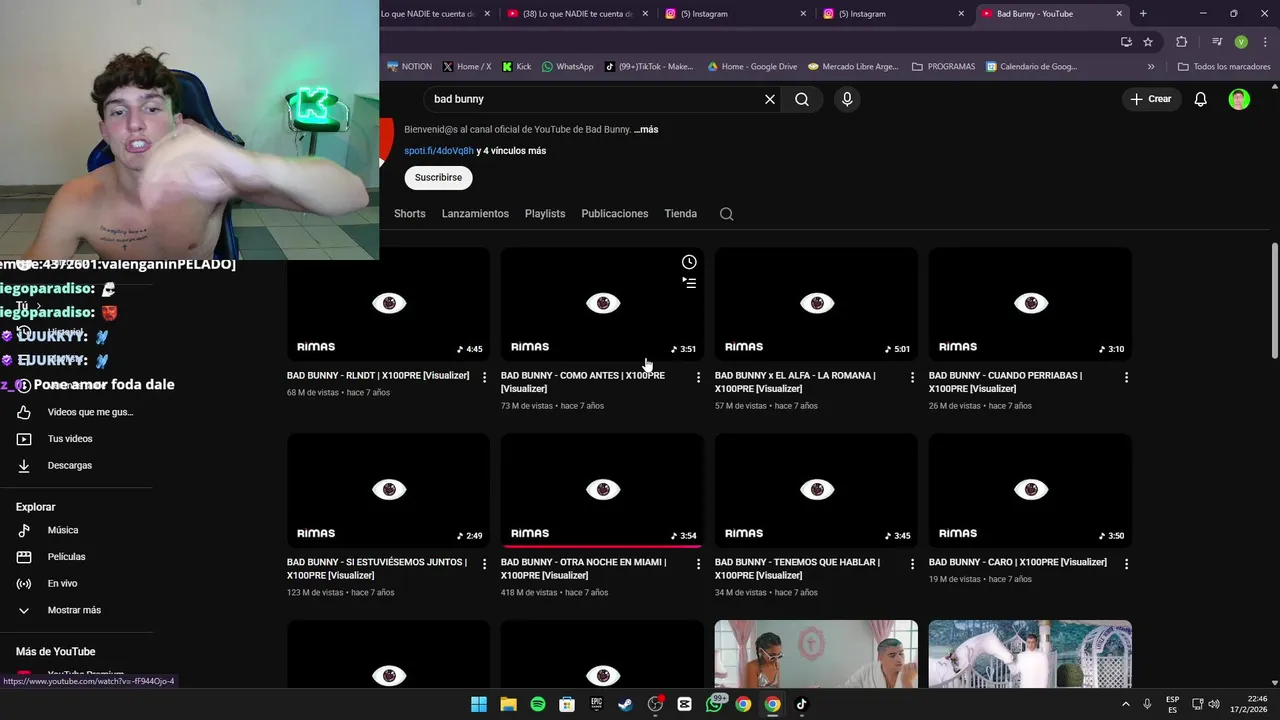Click title 'BAD BUNNY - TENEMOS QUE HABLAR'

(x=797, y=569)
